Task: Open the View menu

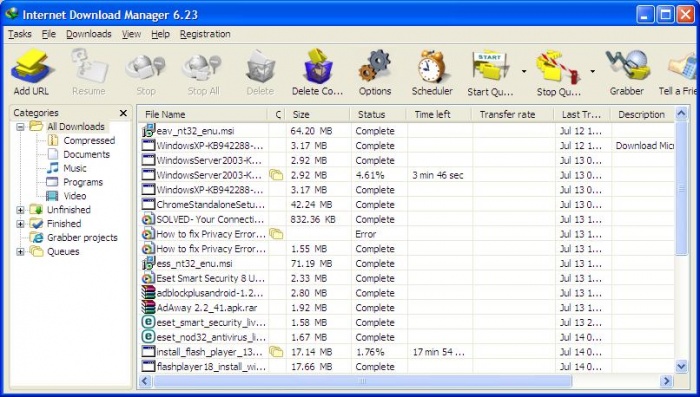Action: coord(131,34)
